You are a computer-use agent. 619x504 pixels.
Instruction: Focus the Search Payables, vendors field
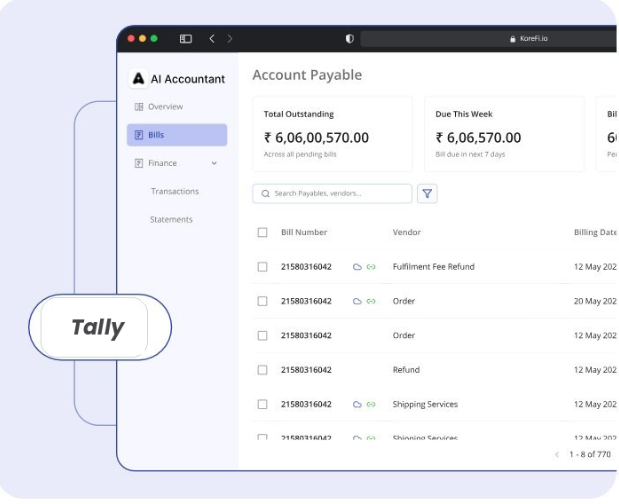coord(332,193)
